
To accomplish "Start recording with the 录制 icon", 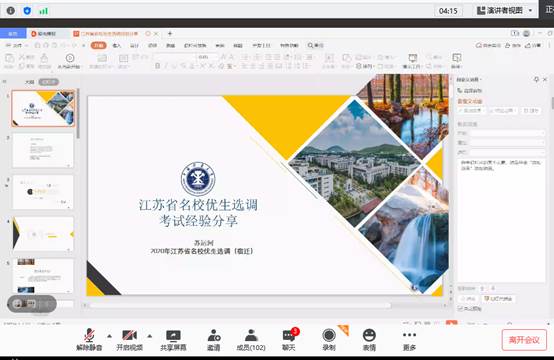I will coord(329,340).
